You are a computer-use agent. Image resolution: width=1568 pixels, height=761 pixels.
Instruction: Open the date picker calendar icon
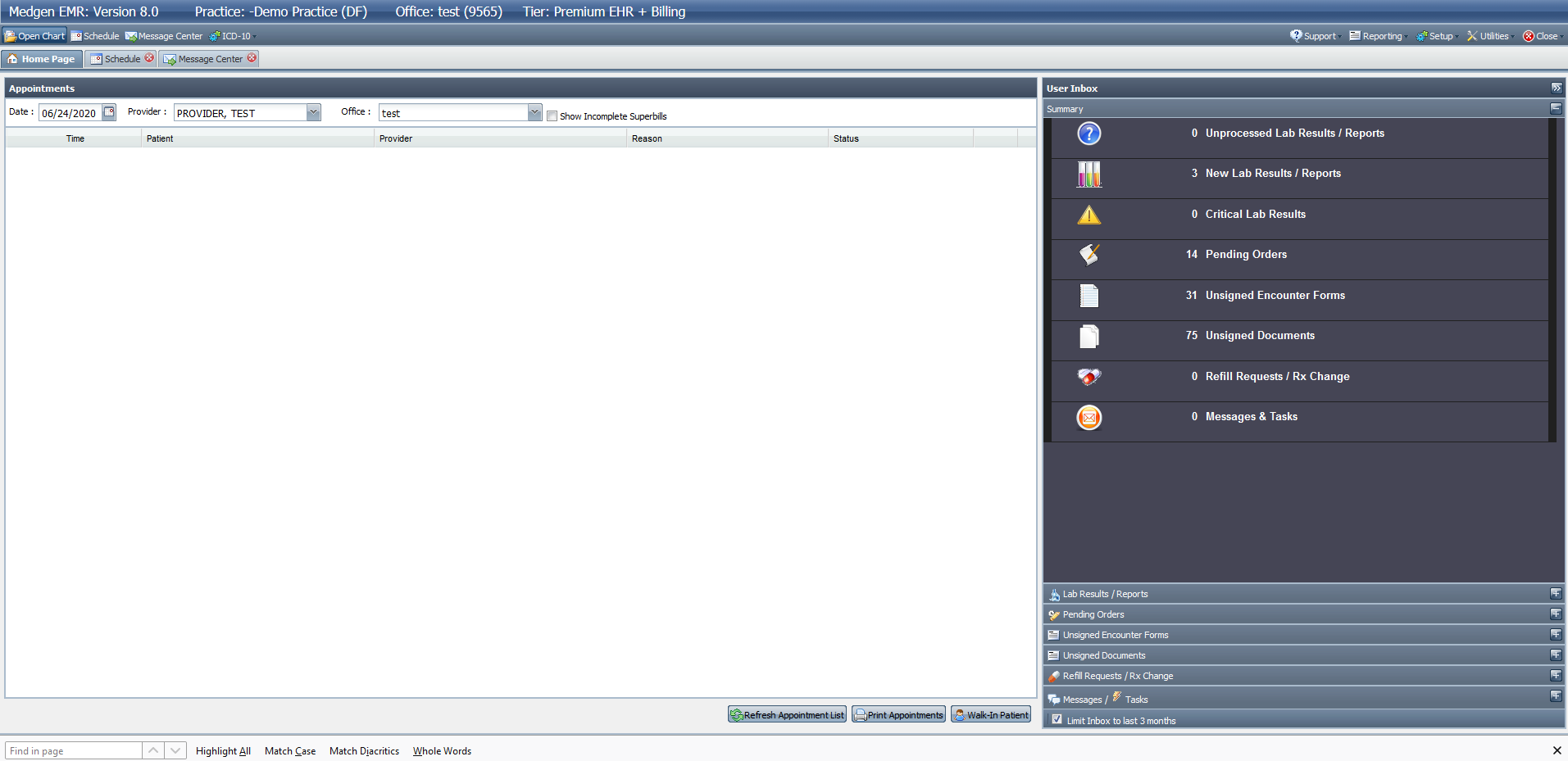[109, 112]
